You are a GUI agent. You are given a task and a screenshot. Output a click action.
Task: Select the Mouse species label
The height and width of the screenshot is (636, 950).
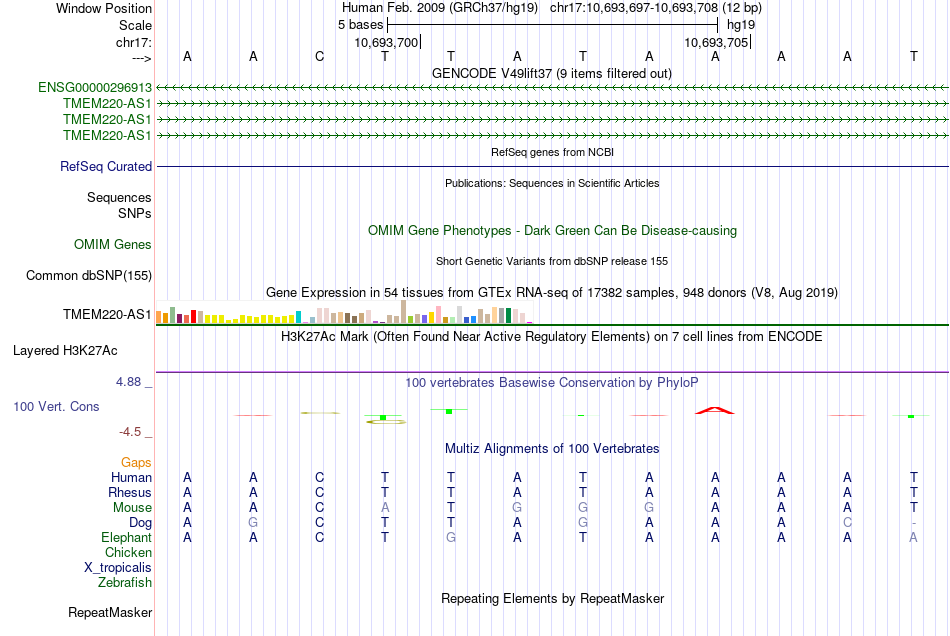coord(132,508)
